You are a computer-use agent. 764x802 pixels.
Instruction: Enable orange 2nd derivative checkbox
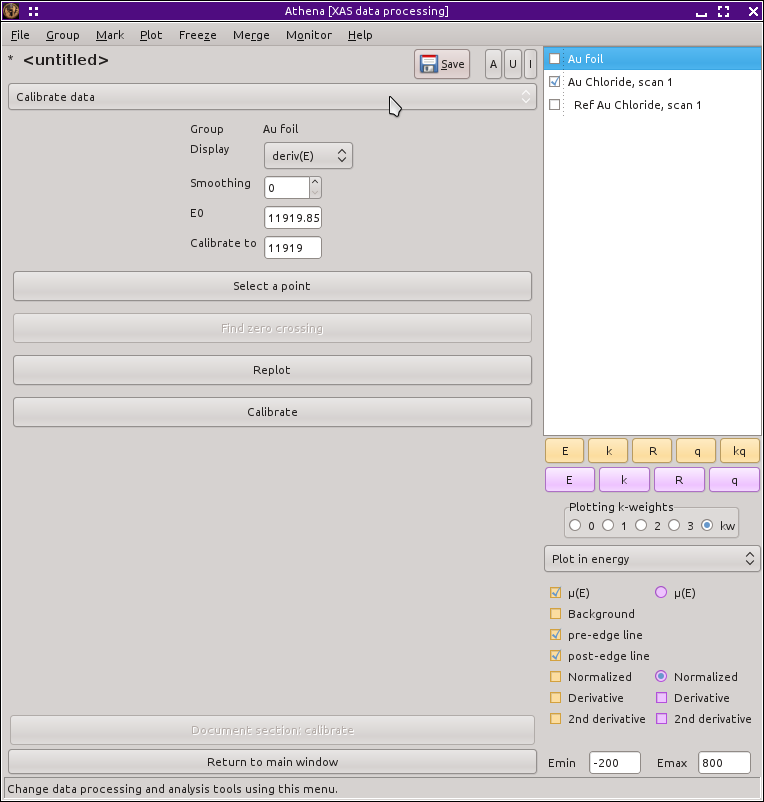click(x=555, y=718)
